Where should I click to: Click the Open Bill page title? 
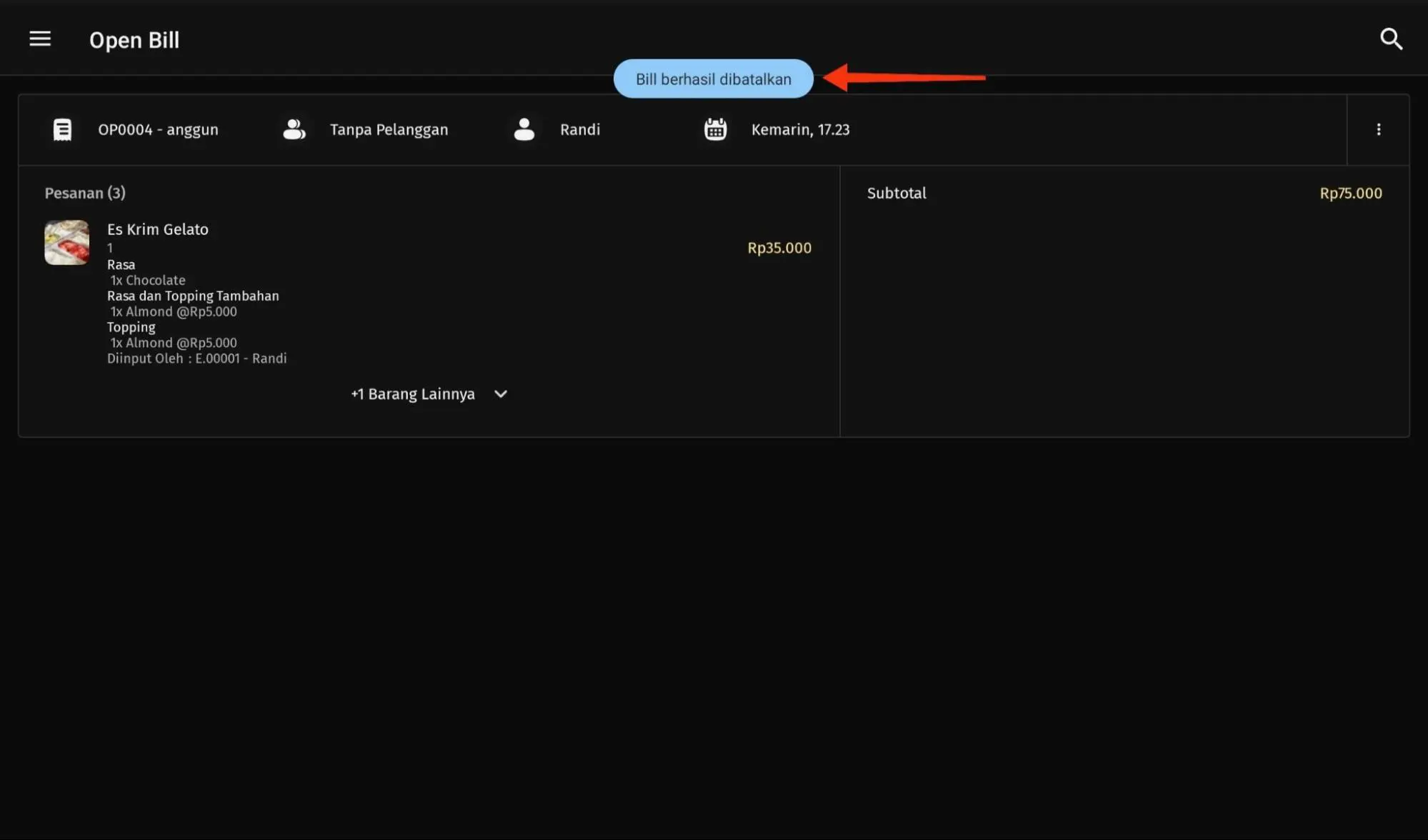click(134, 40)
